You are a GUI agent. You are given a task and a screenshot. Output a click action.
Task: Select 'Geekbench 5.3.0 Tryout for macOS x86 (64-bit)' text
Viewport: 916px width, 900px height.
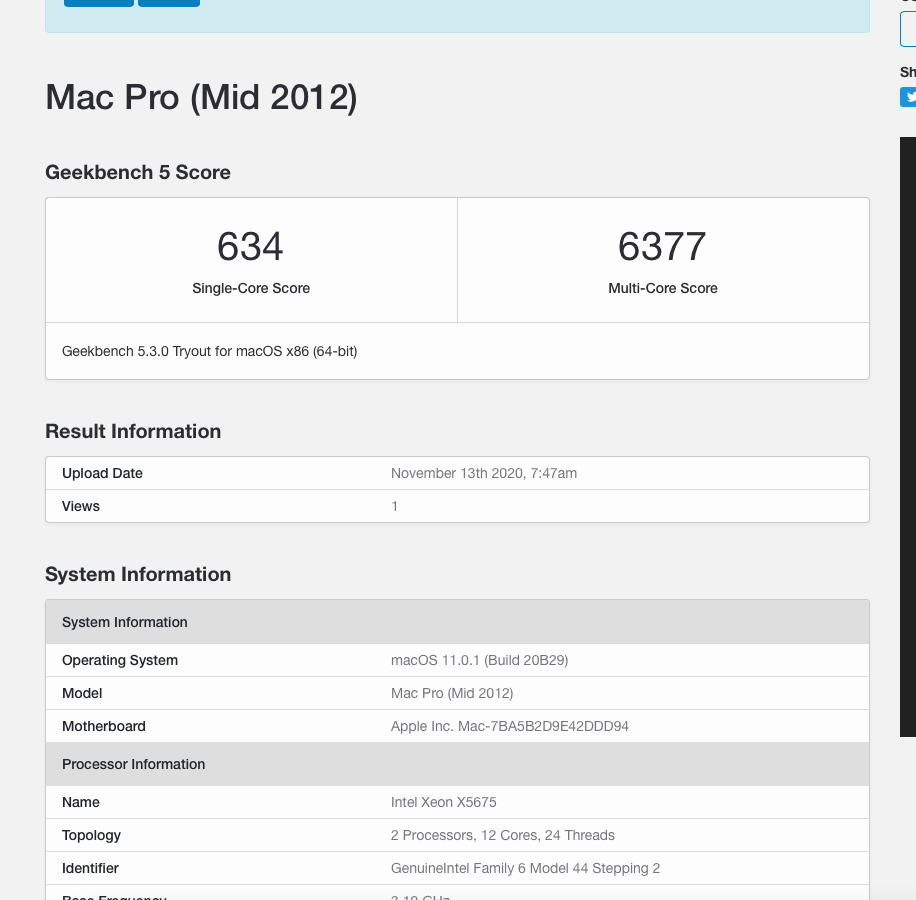[x=210, y=351]
